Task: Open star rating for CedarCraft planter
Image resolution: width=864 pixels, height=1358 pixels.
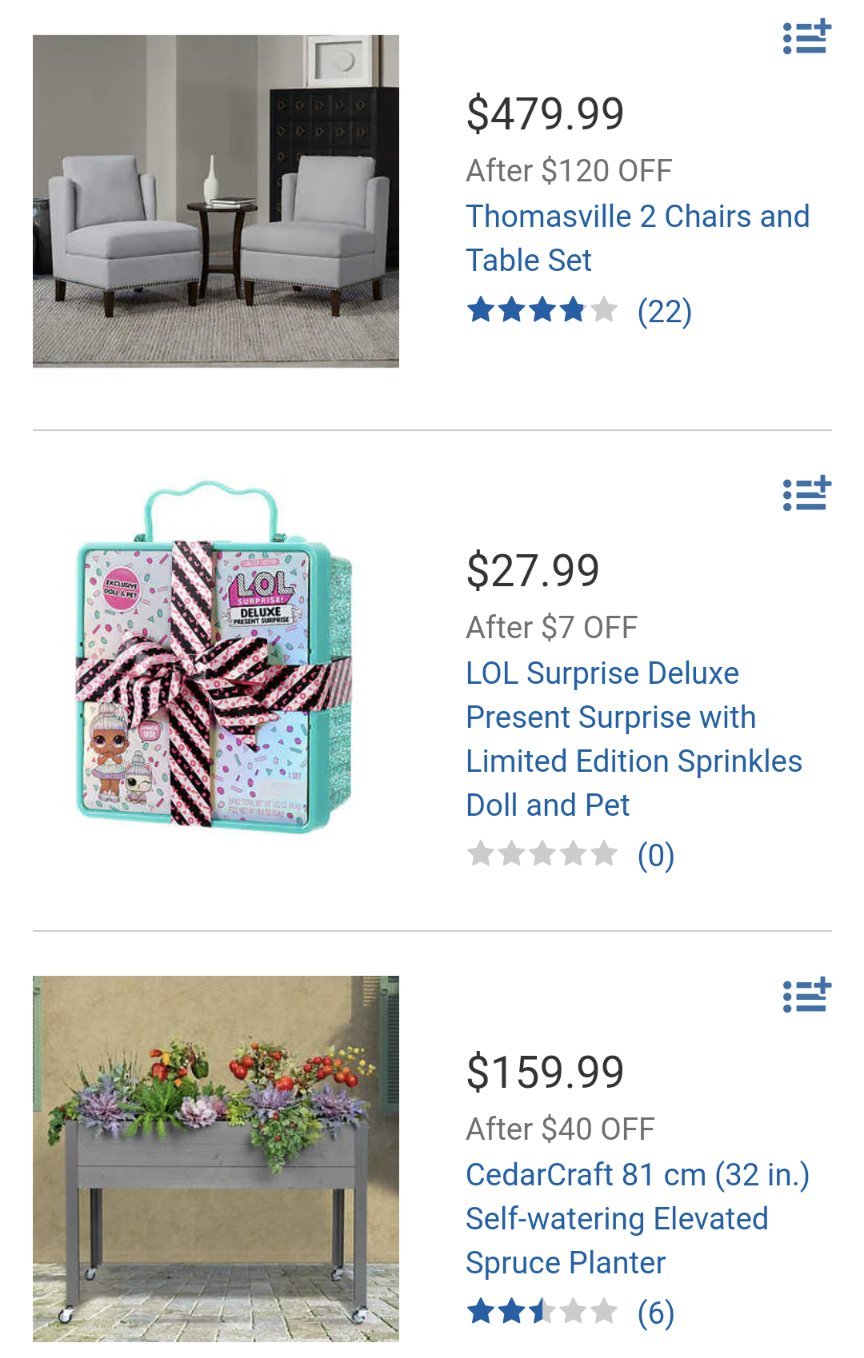Action: coord(542,1311)
